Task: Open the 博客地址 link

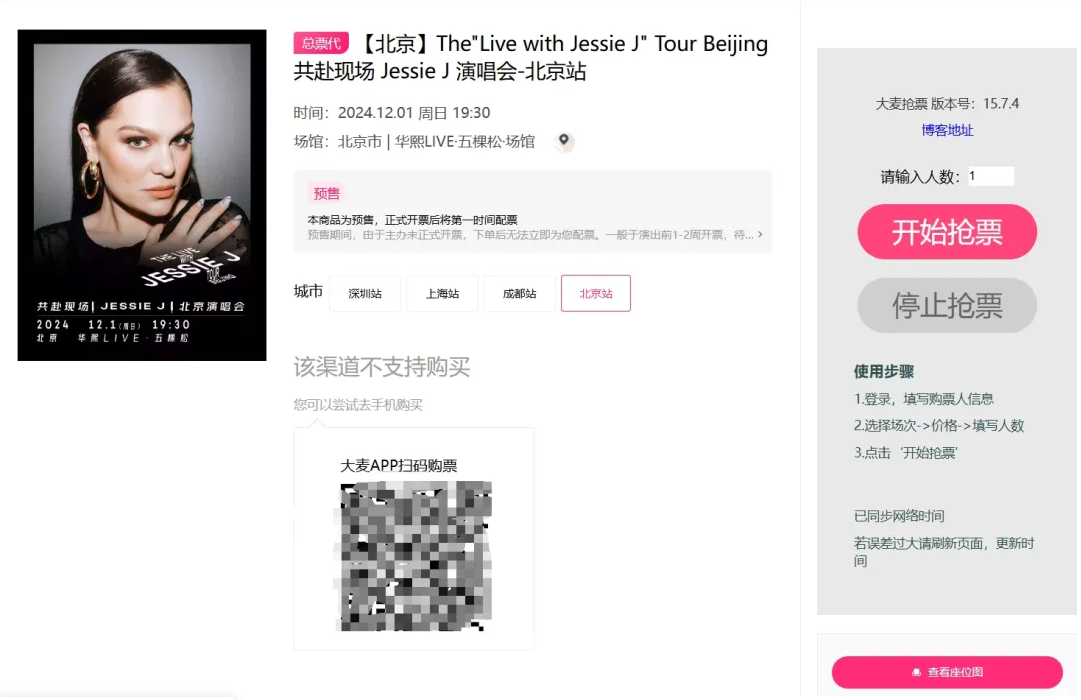Action: click(x=947, y=130)
